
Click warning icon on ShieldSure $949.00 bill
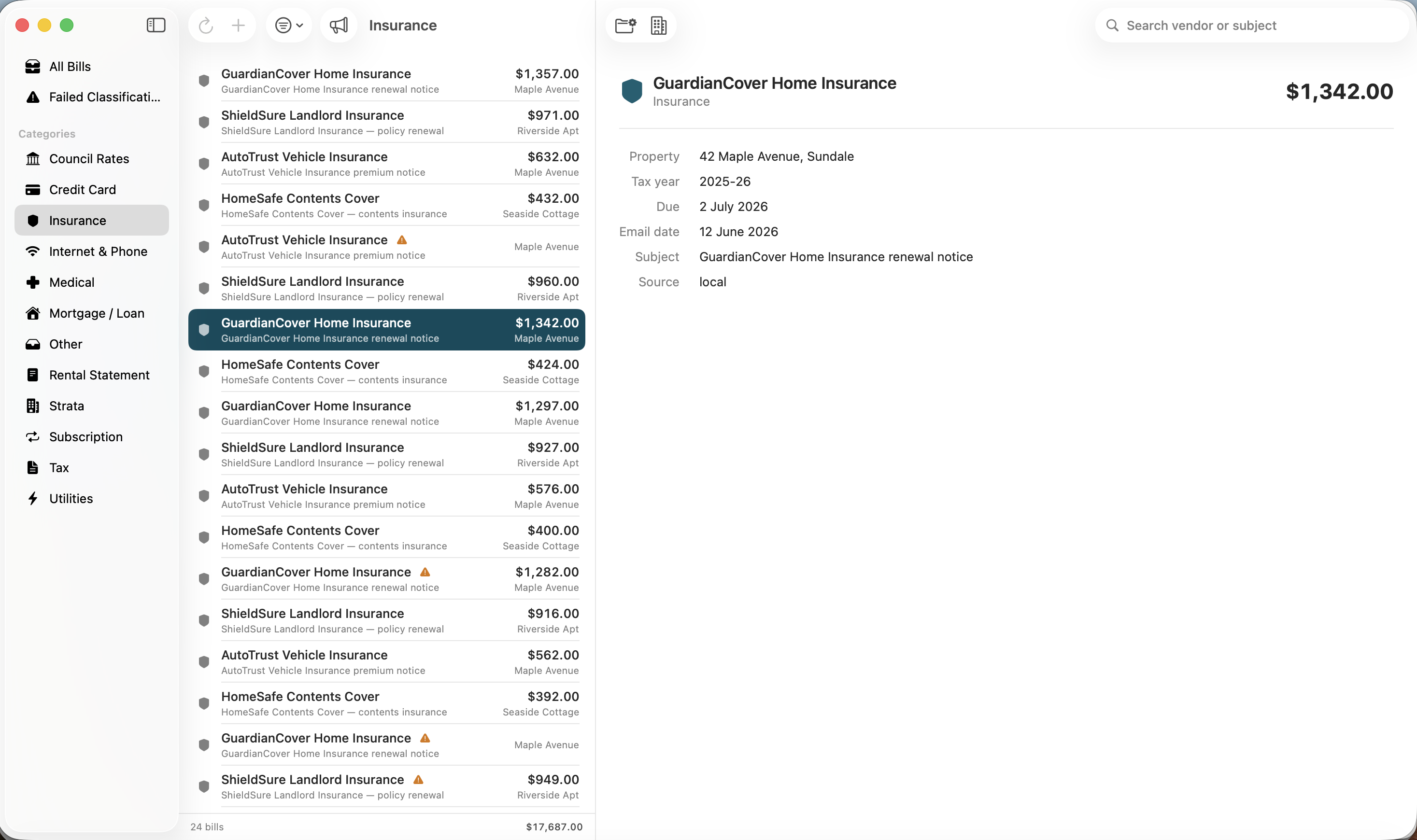tap(418, 780)
